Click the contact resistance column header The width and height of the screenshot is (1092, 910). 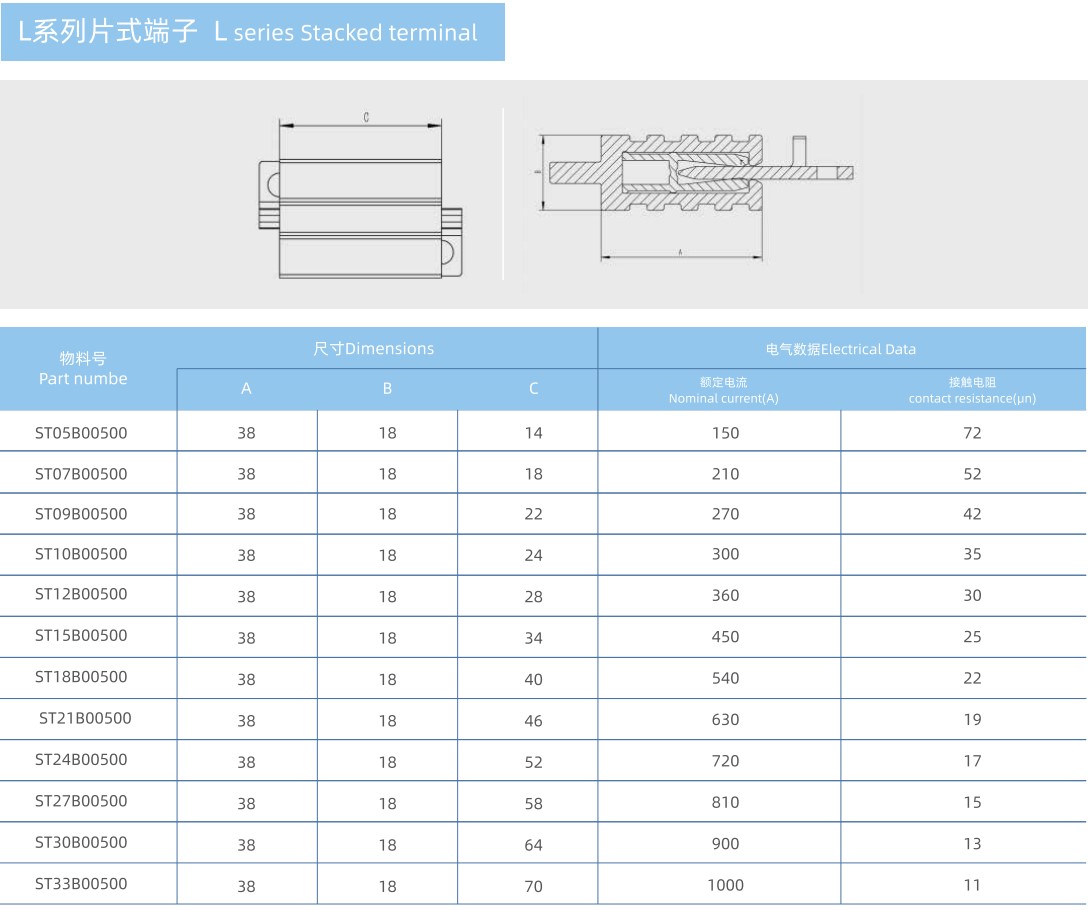(972, 390)
